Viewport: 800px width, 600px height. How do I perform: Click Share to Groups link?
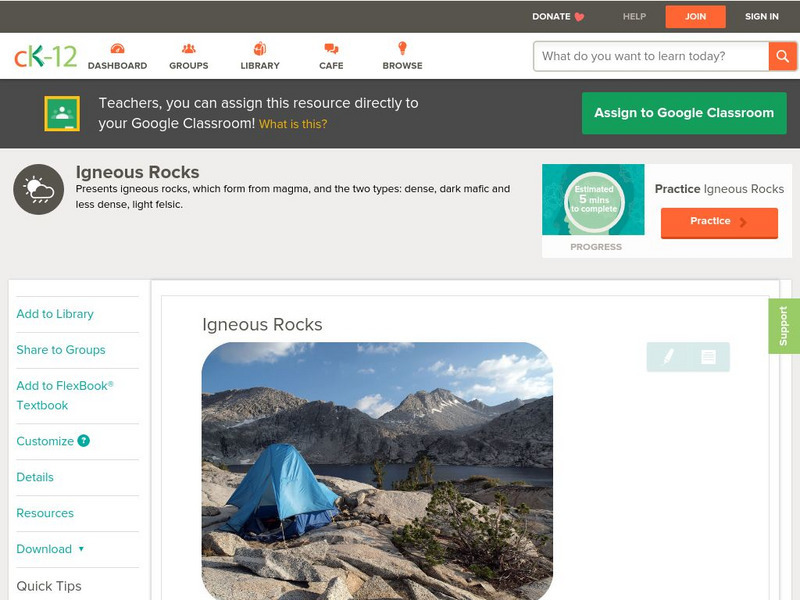click(61, 350)
